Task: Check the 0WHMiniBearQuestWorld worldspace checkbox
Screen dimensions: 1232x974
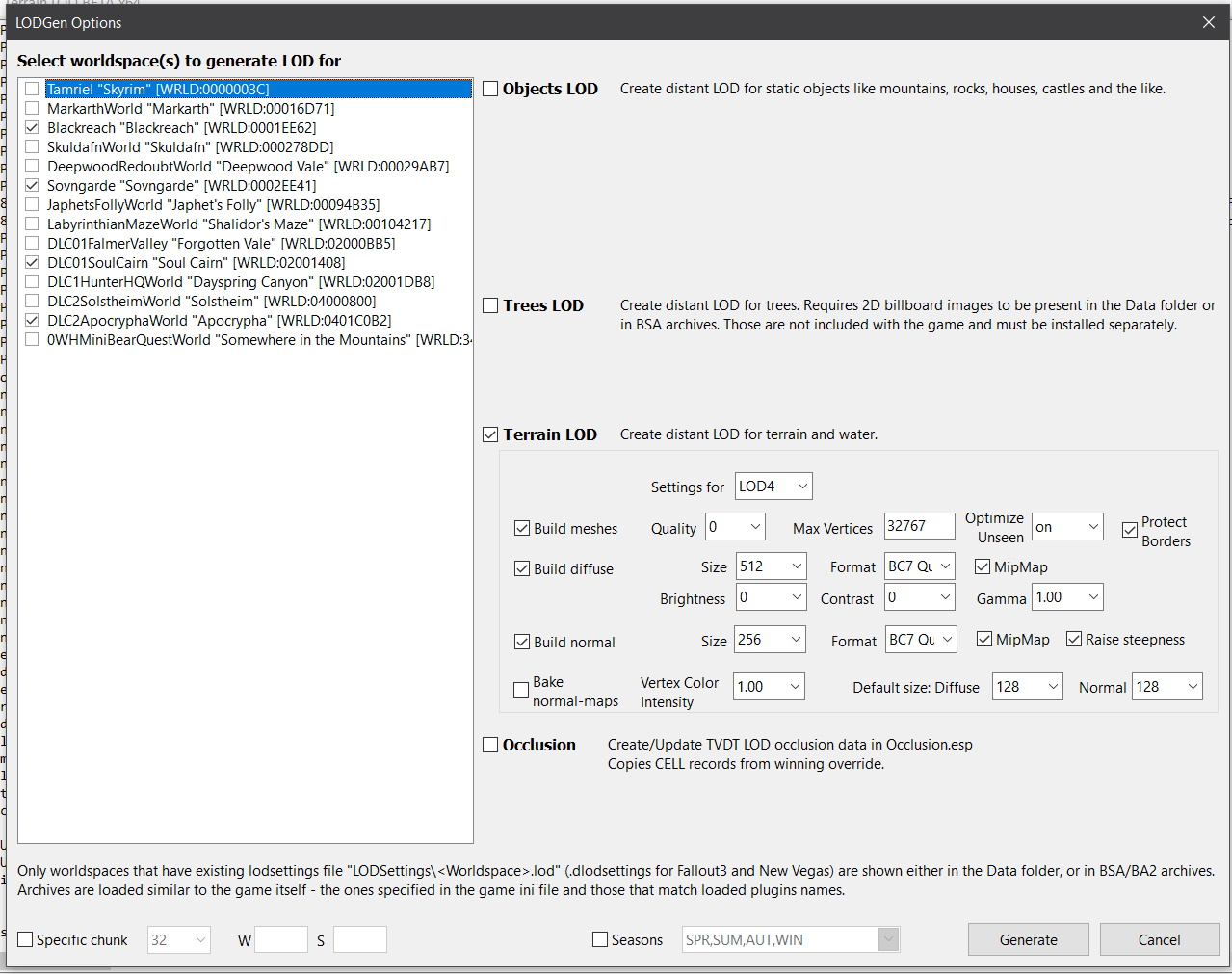Action: pos(32,339)
